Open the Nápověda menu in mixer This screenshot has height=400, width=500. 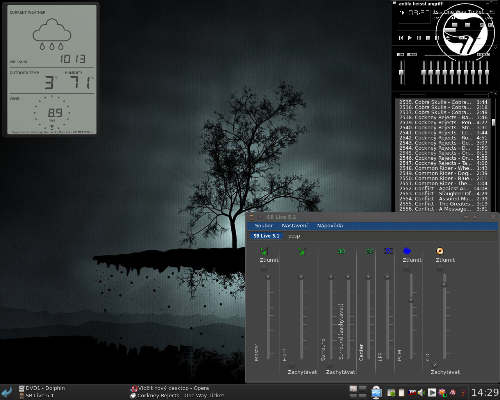pos(330,226)
